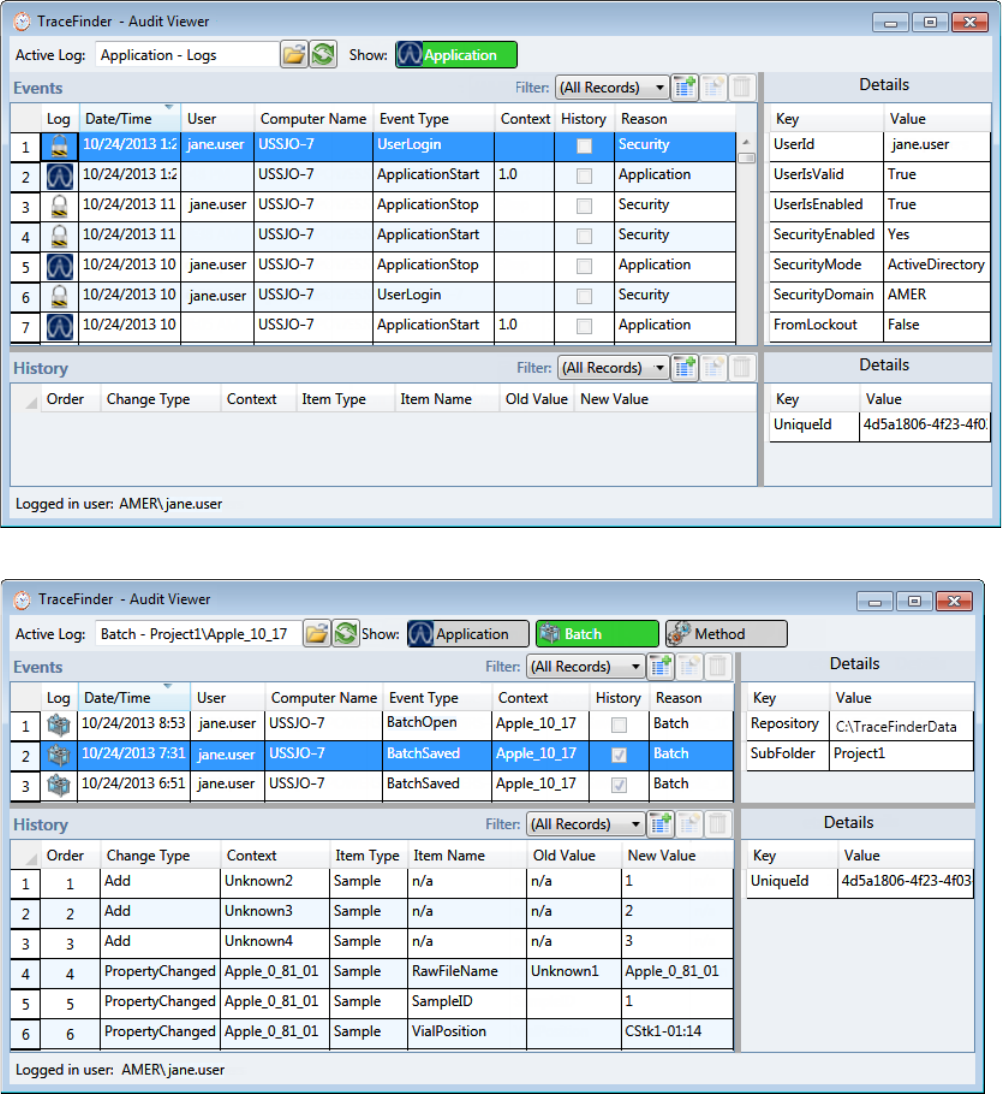Add filter icon in bottom window Events panel

tap(660, 666)
